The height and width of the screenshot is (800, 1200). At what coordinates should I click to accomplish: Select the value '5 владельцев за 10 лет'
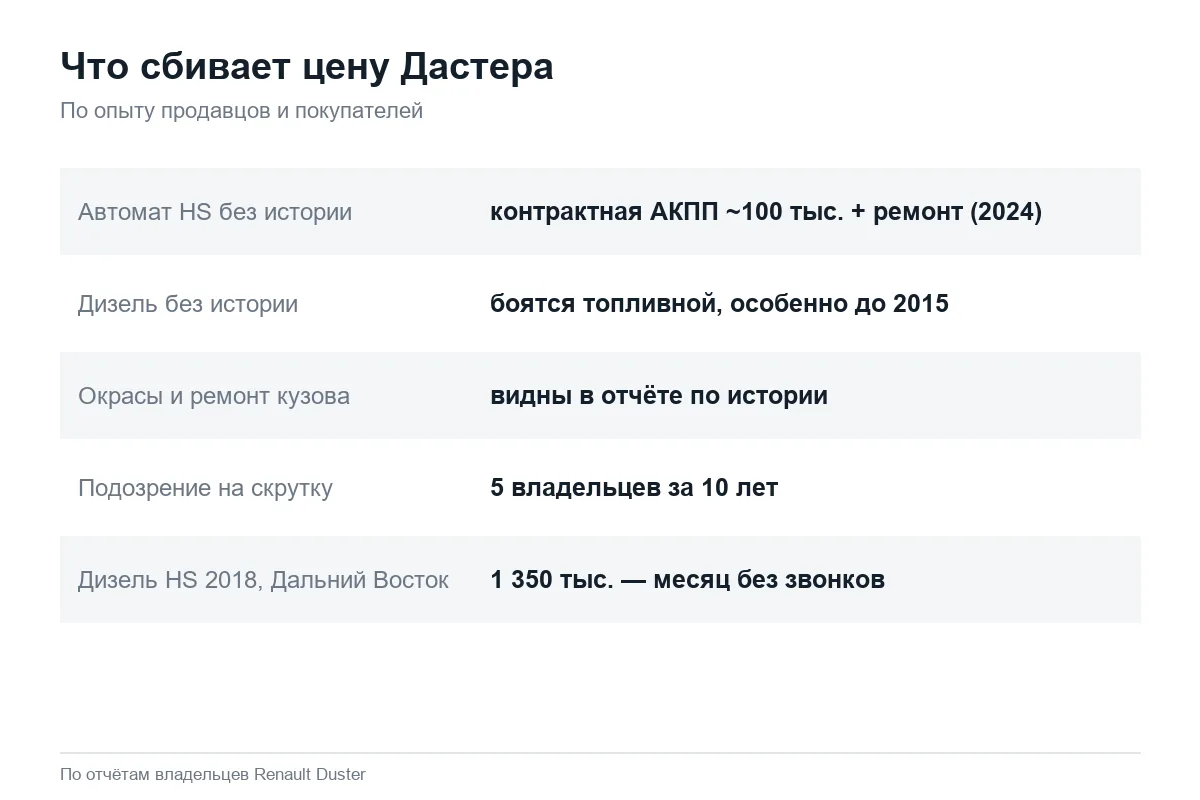pos(634,488)
